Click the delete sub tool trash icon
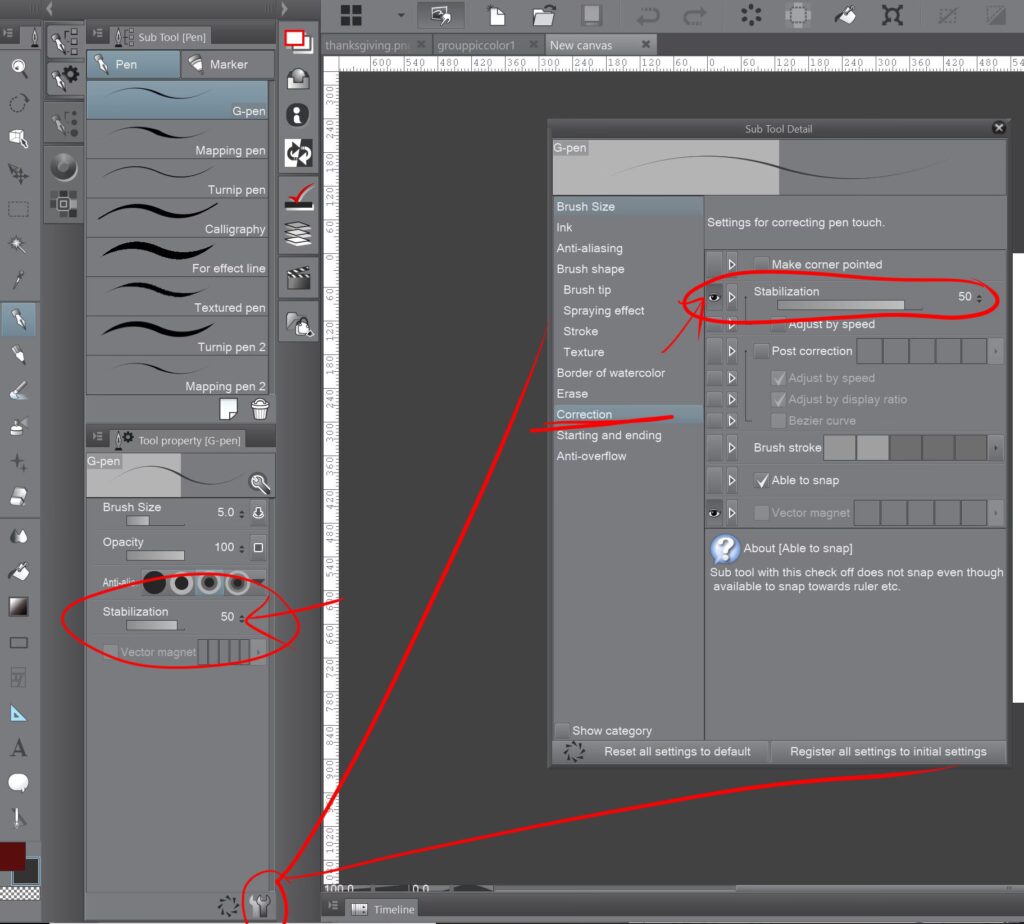This screenshot has width=1024, height=924. click(260, 408)
